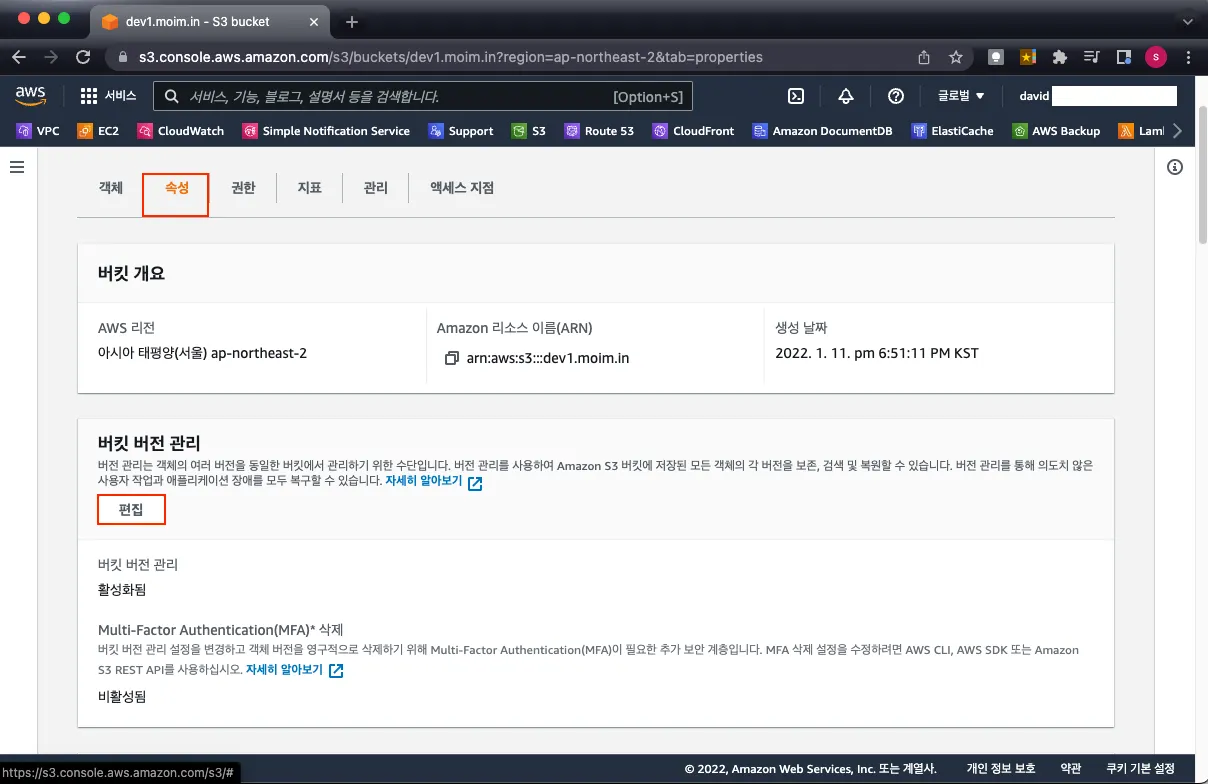The width and height of the screenshot is (1208, 784).
Task: Open the CloudFront bookmark shortcut
Action: pyautogui.click(x=694, y=131)
